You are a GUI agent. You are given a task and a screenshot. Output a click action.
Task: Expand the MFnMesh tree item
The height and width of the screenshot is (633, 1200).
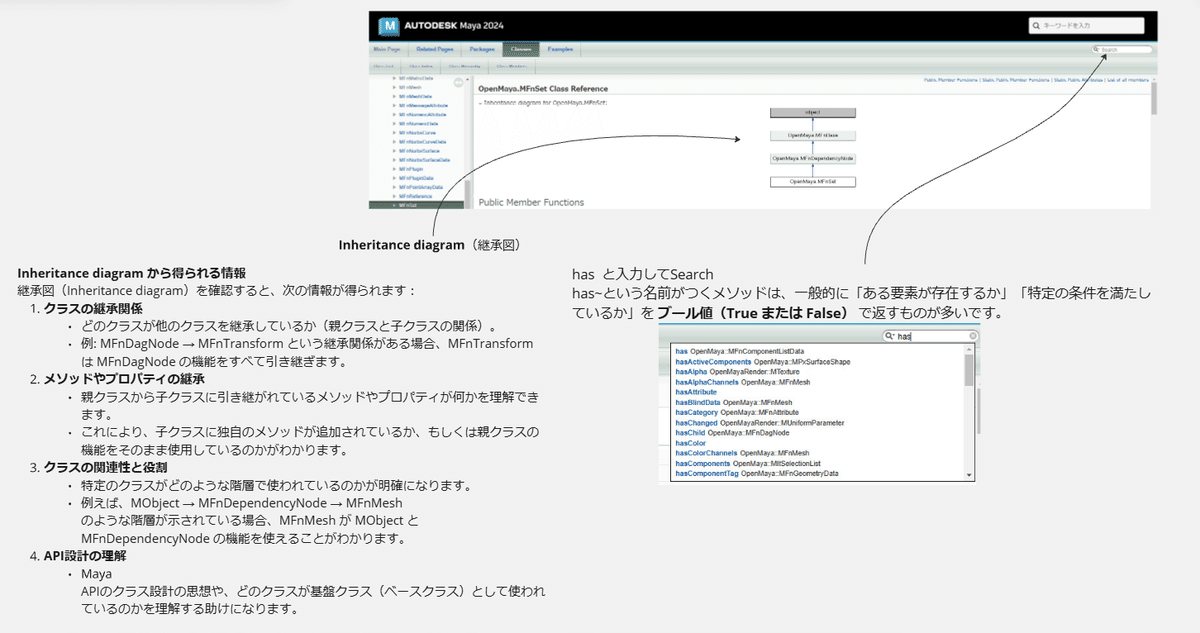pos(394,87)
